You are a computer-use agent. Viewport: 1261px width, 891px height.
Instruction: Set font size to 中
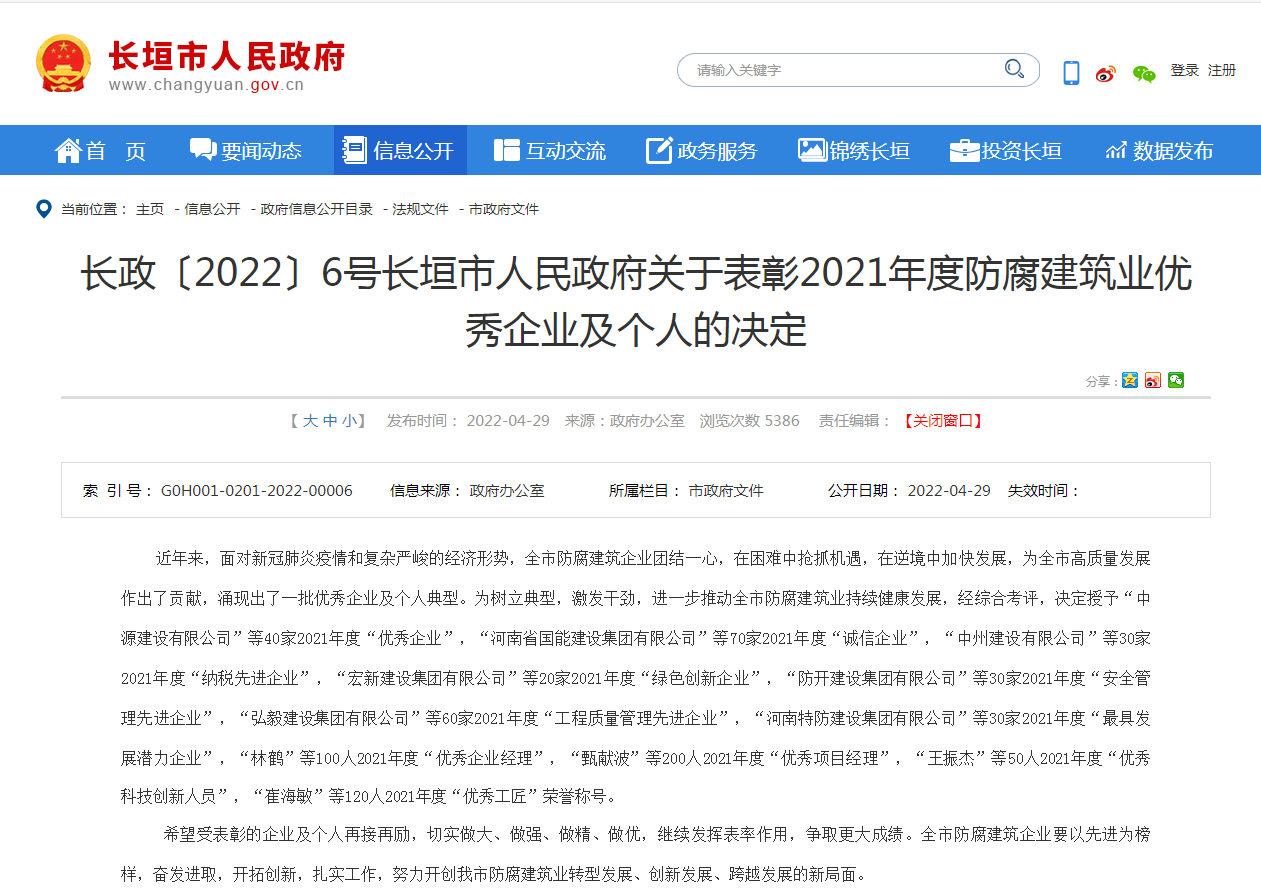[x=330, y=421]
